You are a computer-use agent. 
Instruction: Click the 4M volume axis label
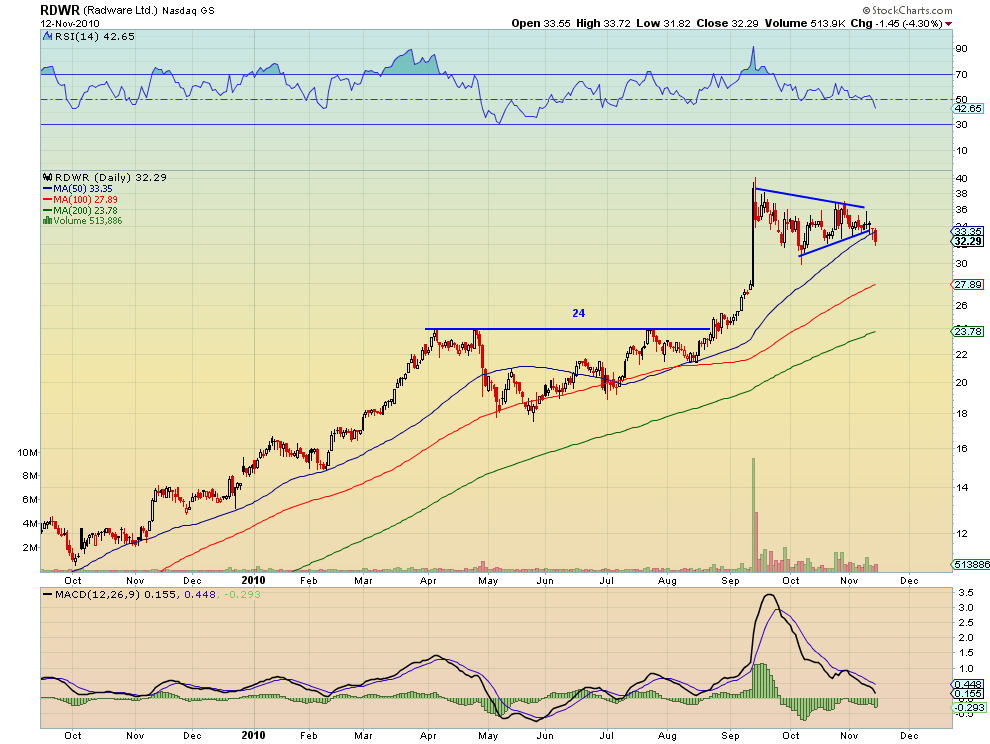point(30,524)
